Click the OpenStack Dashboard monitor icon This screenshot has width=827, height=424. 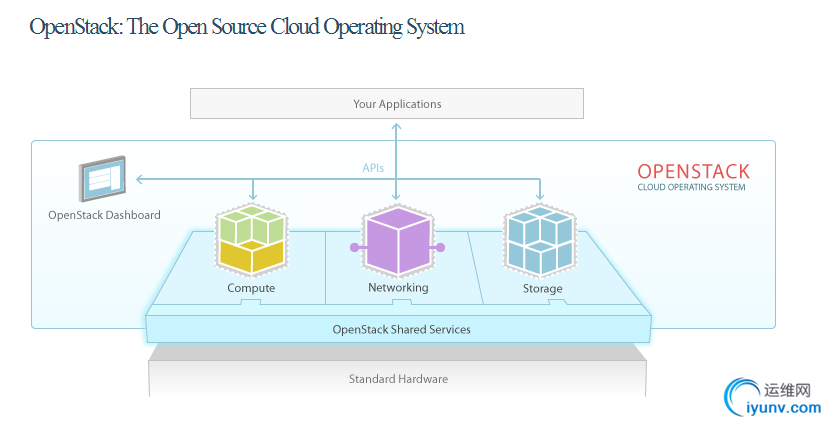[102, 179]
